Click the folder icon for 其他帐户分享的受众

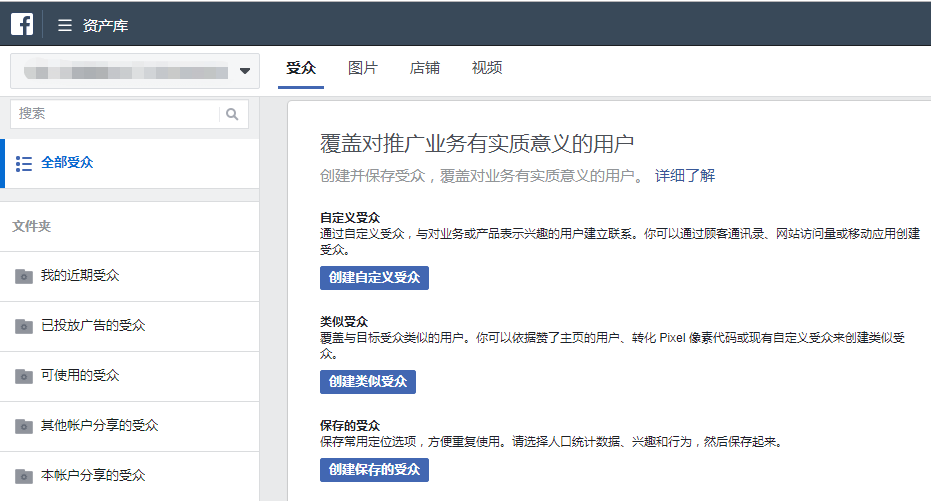24,426
